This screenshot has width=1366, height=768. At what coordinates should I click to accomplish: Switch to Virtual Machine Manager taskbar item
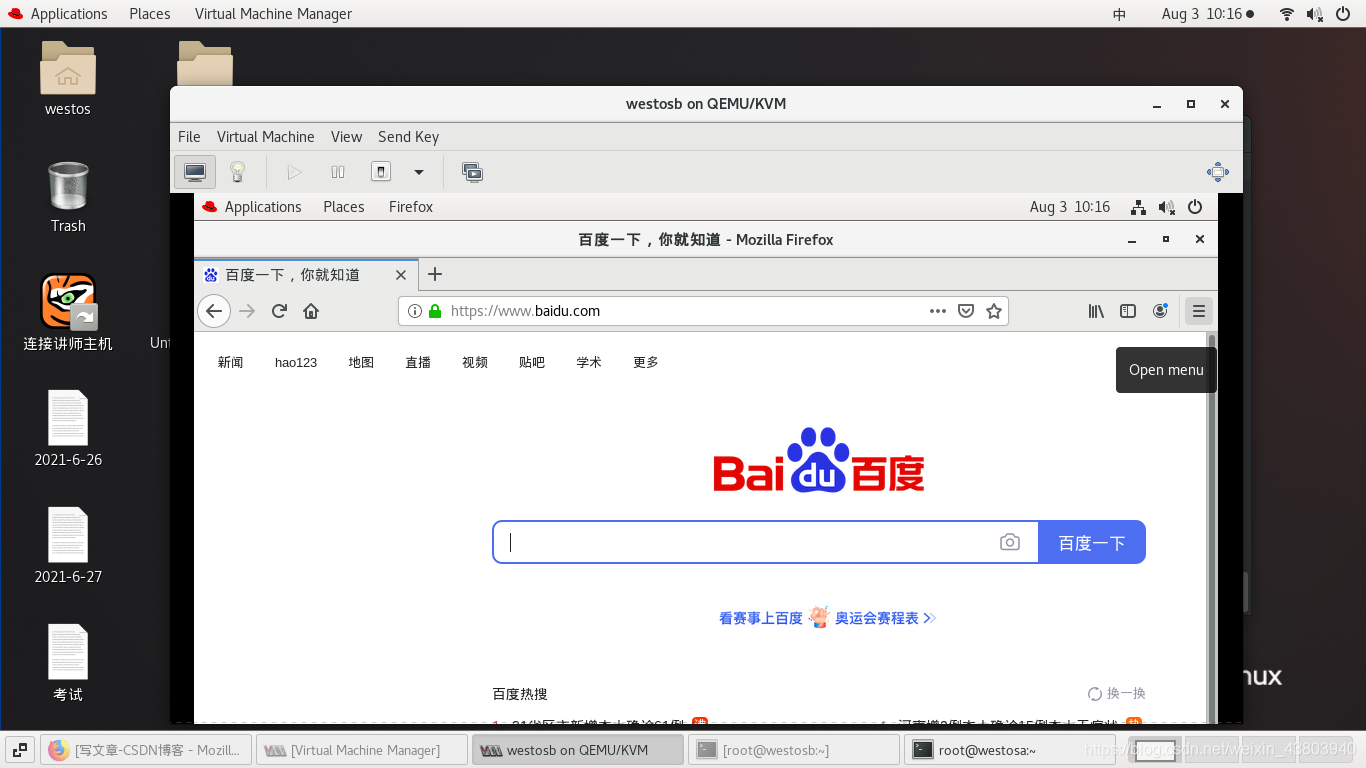(x=362, y=750)
